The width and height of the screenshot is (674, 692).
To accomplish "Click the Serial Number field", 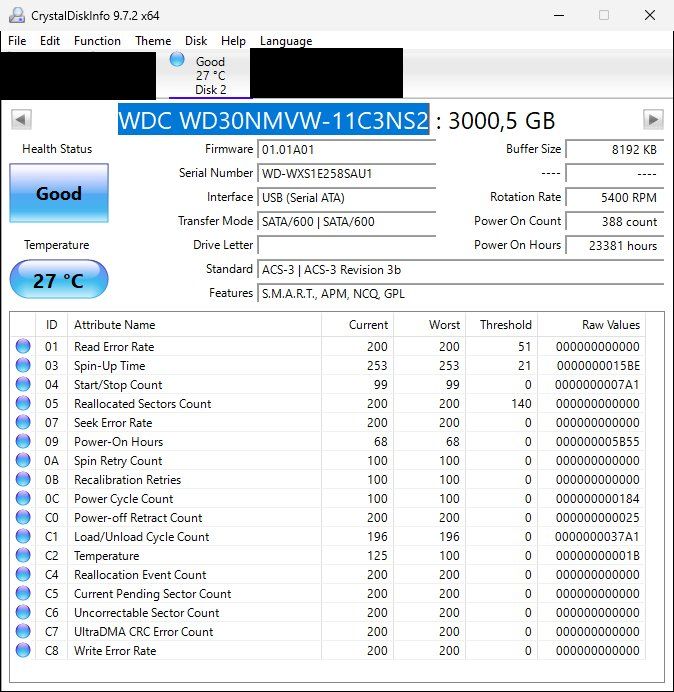I will coord(346,173).
